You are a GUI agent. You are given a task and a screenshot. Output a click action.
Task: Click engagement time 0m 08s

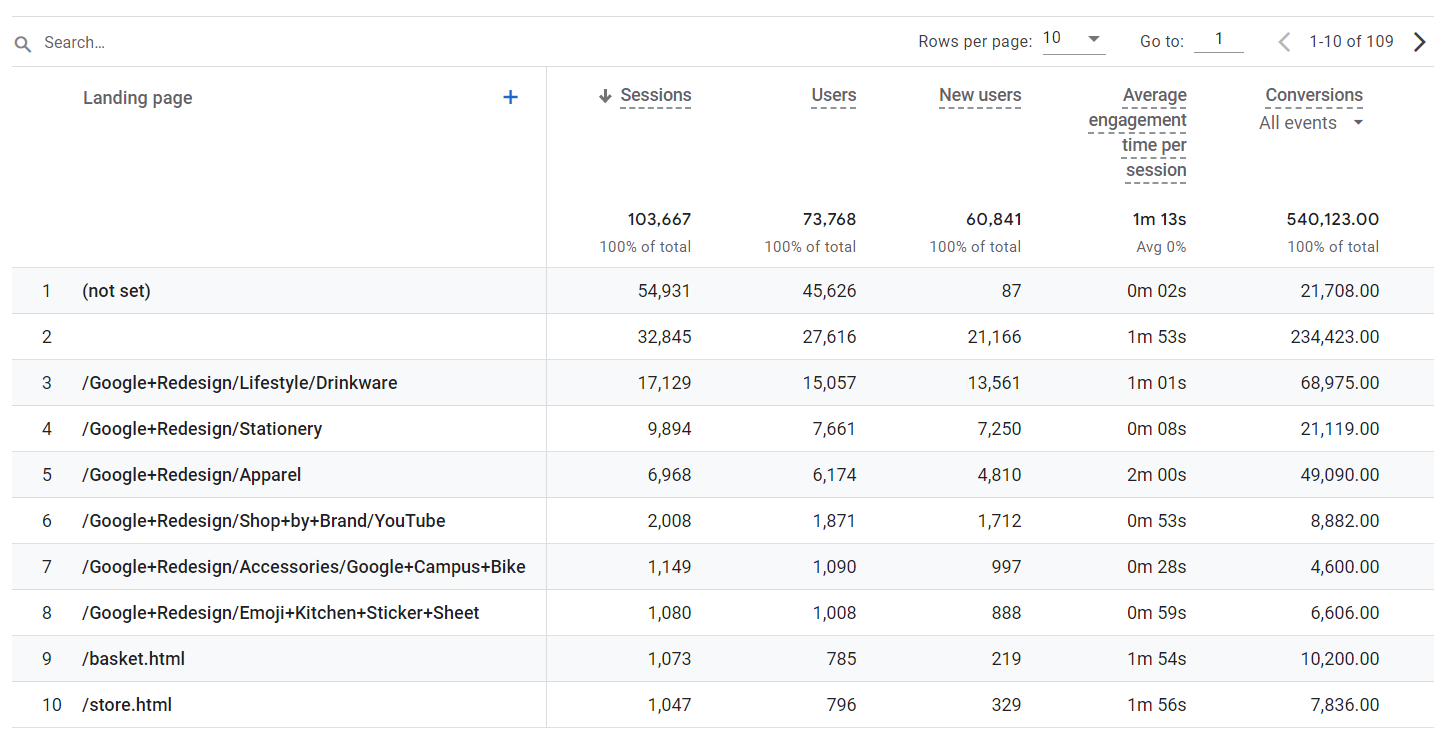point(1157,429)
